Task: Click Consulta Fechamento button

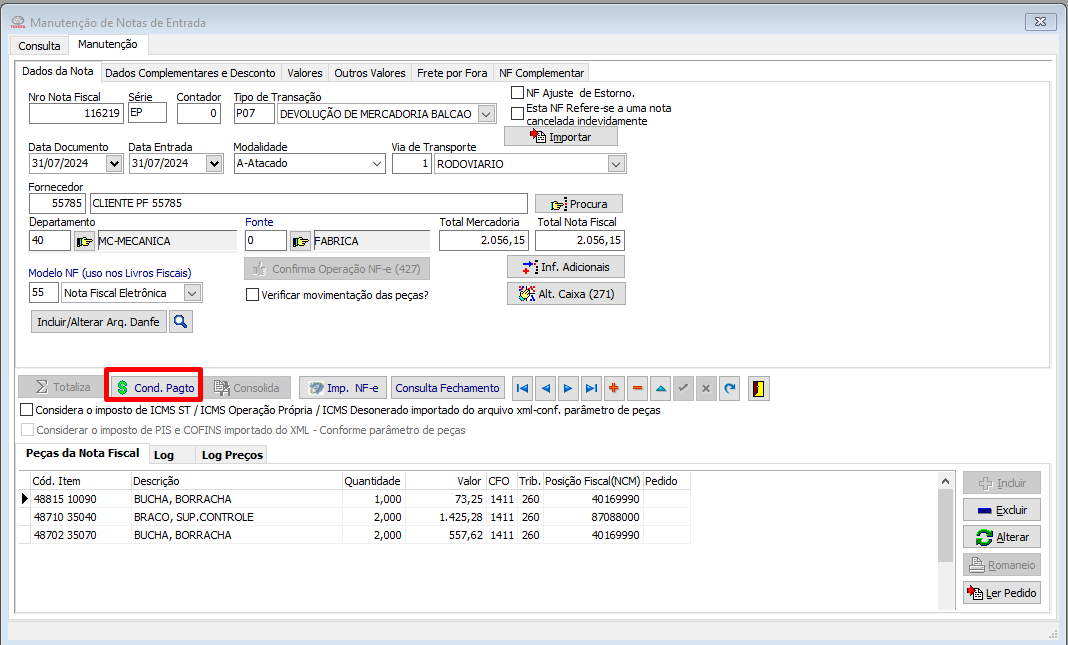Action: [x=447, y=388]
